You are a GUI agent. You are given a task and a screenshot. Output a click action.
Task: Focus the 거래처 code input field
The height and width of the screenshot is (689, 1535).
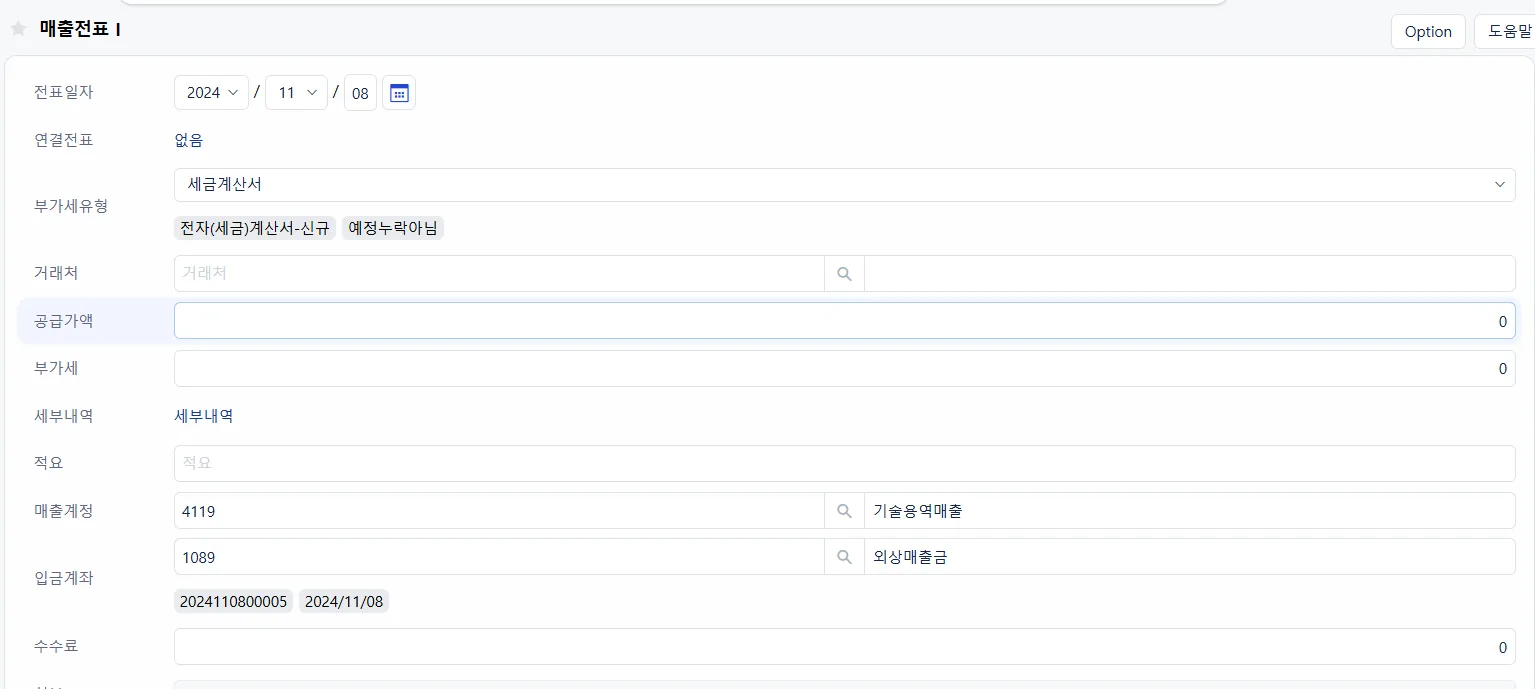(499, 274)
